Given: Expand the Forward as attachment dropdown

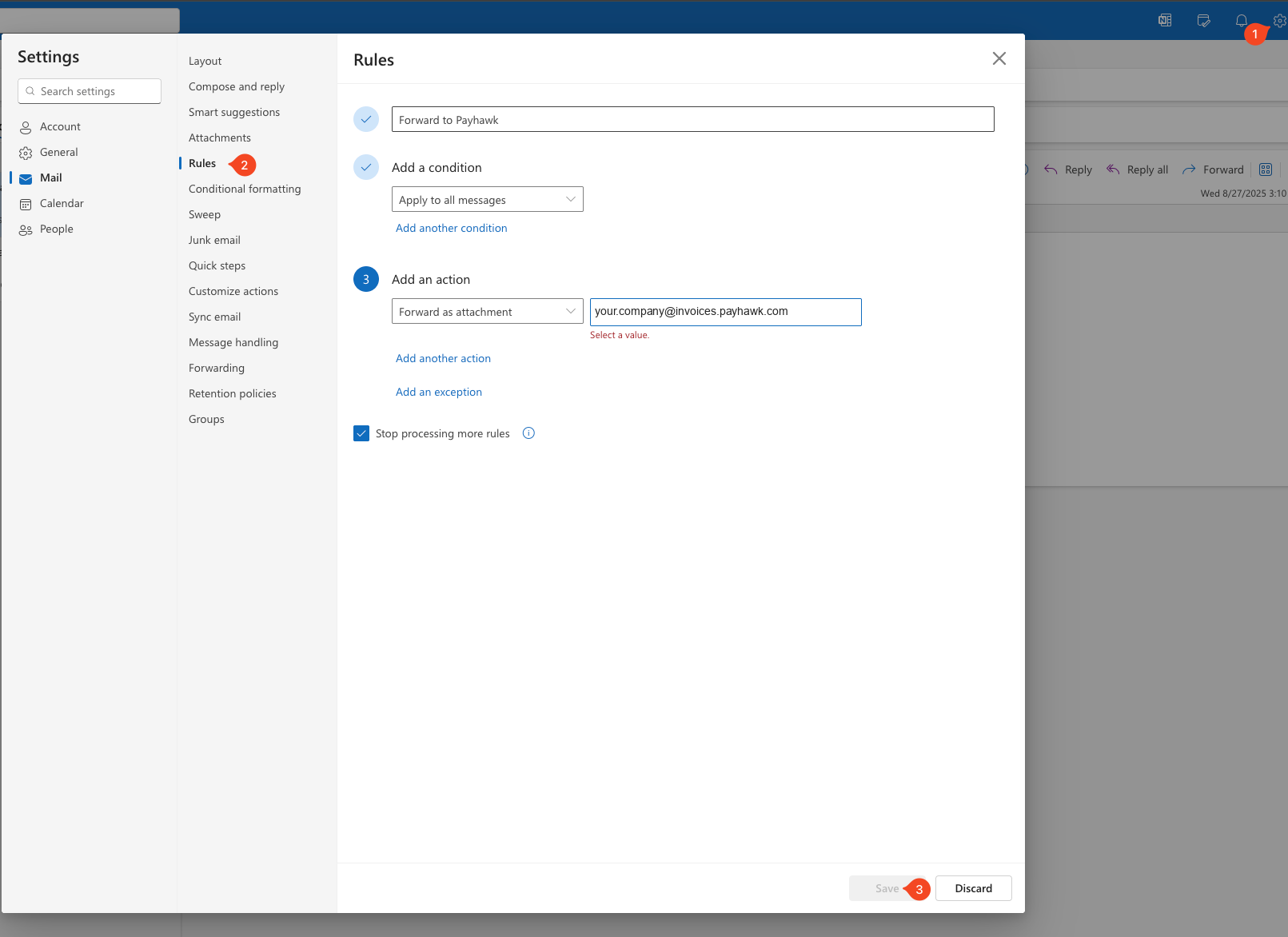Looking at the screenshot, I should tap(488, 311).
